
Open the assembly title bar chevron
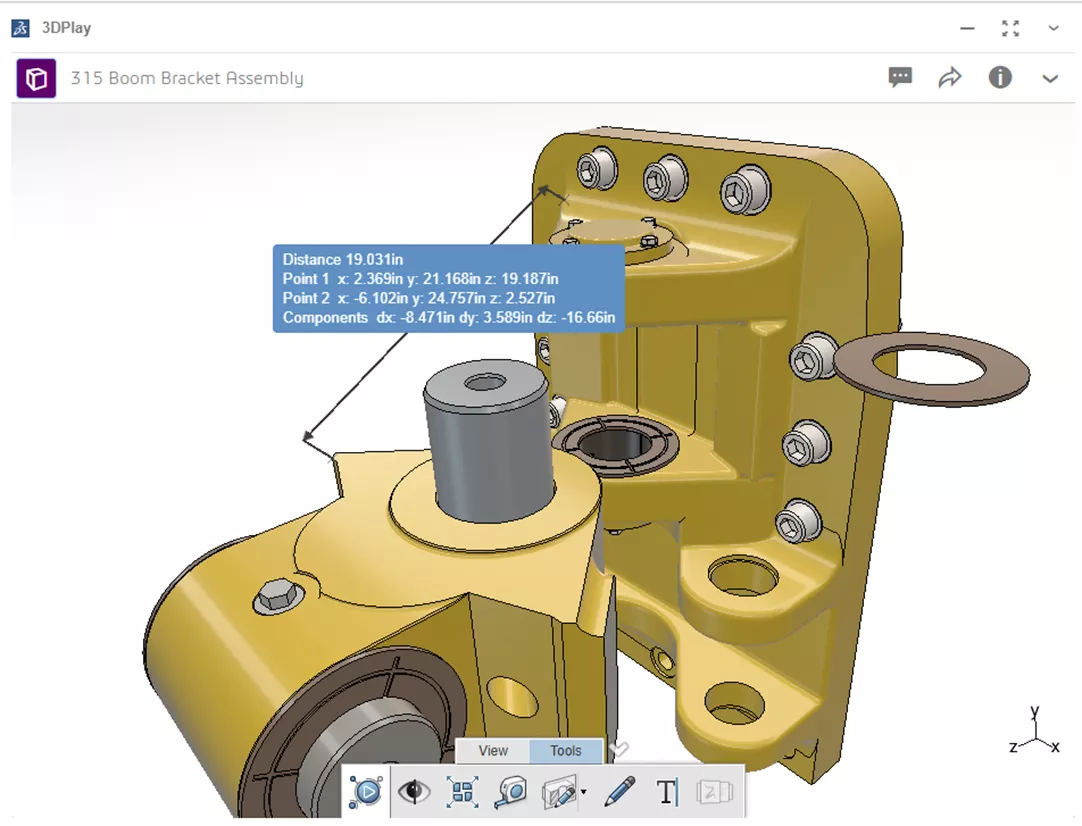[1049, 78]
